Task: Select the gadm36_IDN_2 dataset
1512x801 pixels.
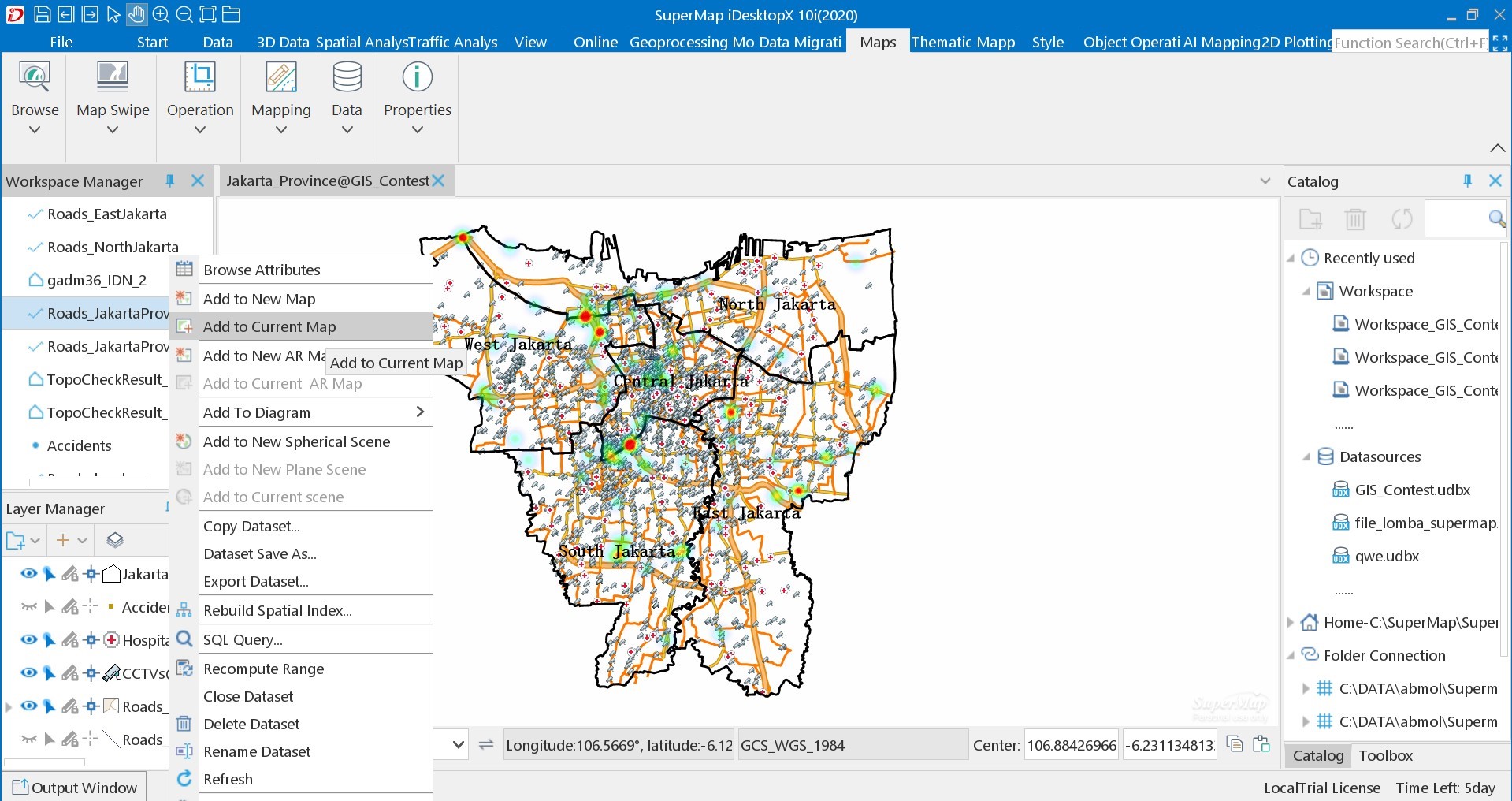Action: (x=96, y=280)
